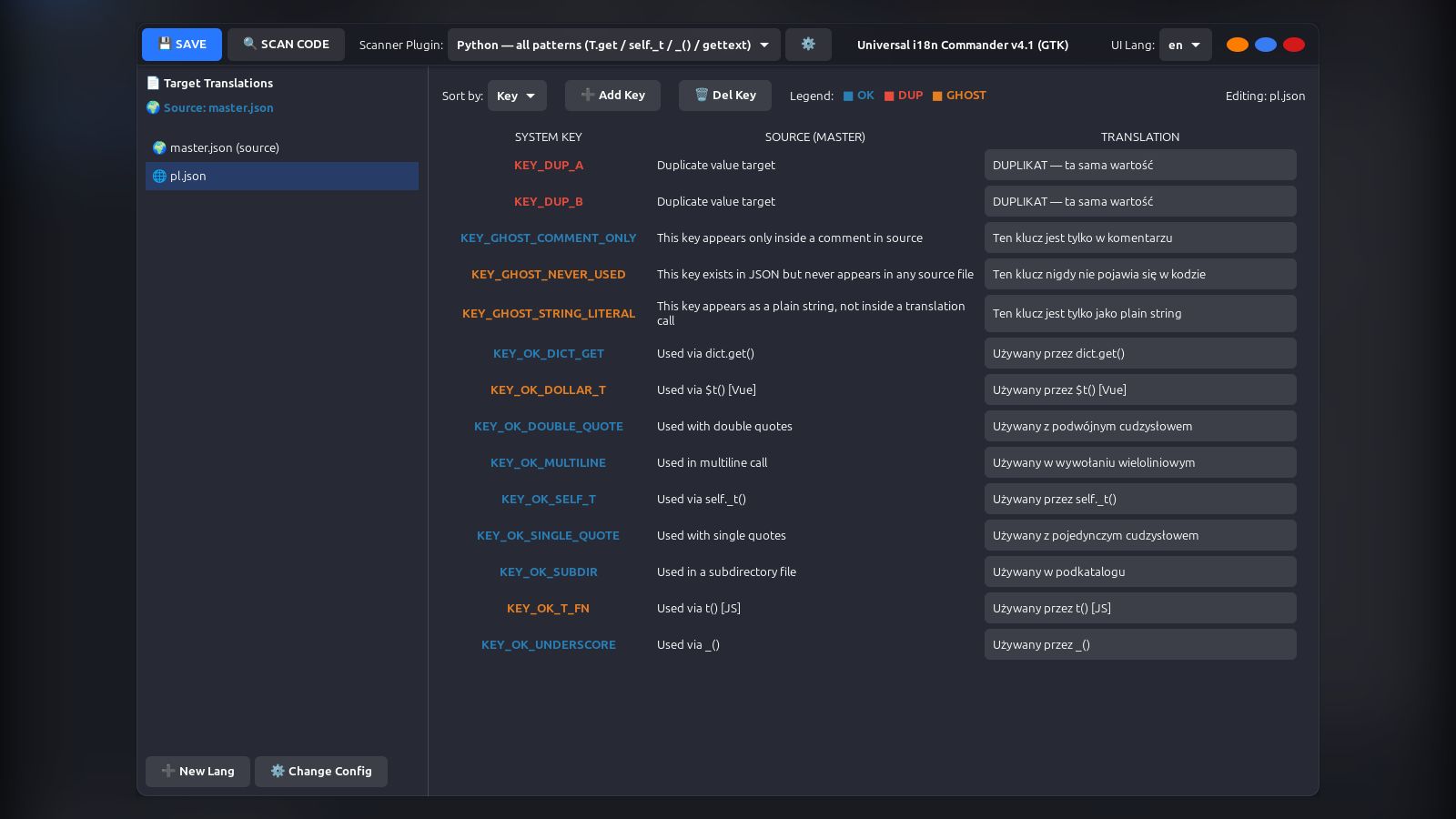The width and height of the screenshot is (1456, 819).
Task: Edit the KEY_GHOST_STRING_LITERAL translation field
Action: (x=1140, y=313)
